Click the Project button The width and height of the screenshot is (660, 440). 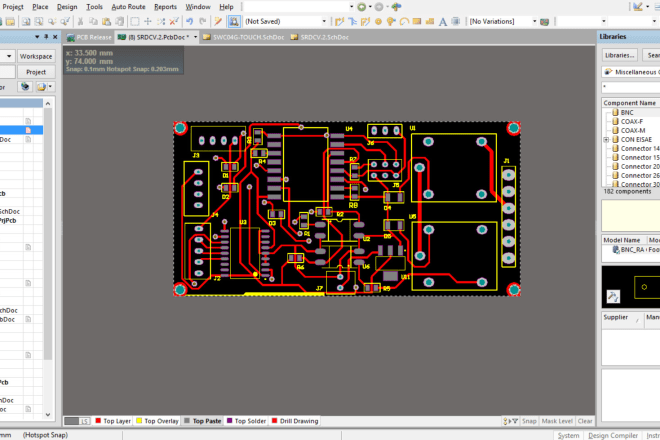[36, 72]
